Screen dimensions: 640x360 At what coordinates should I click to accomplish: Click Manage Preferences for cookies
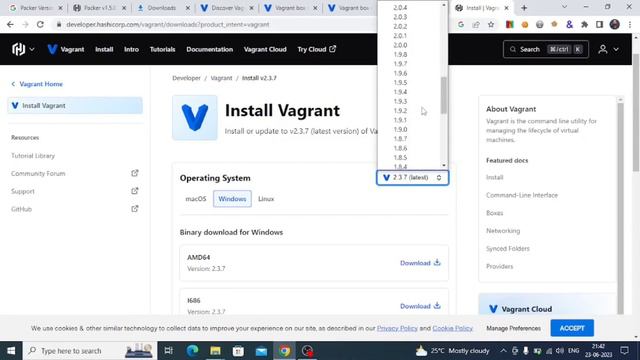click(513, 328)
